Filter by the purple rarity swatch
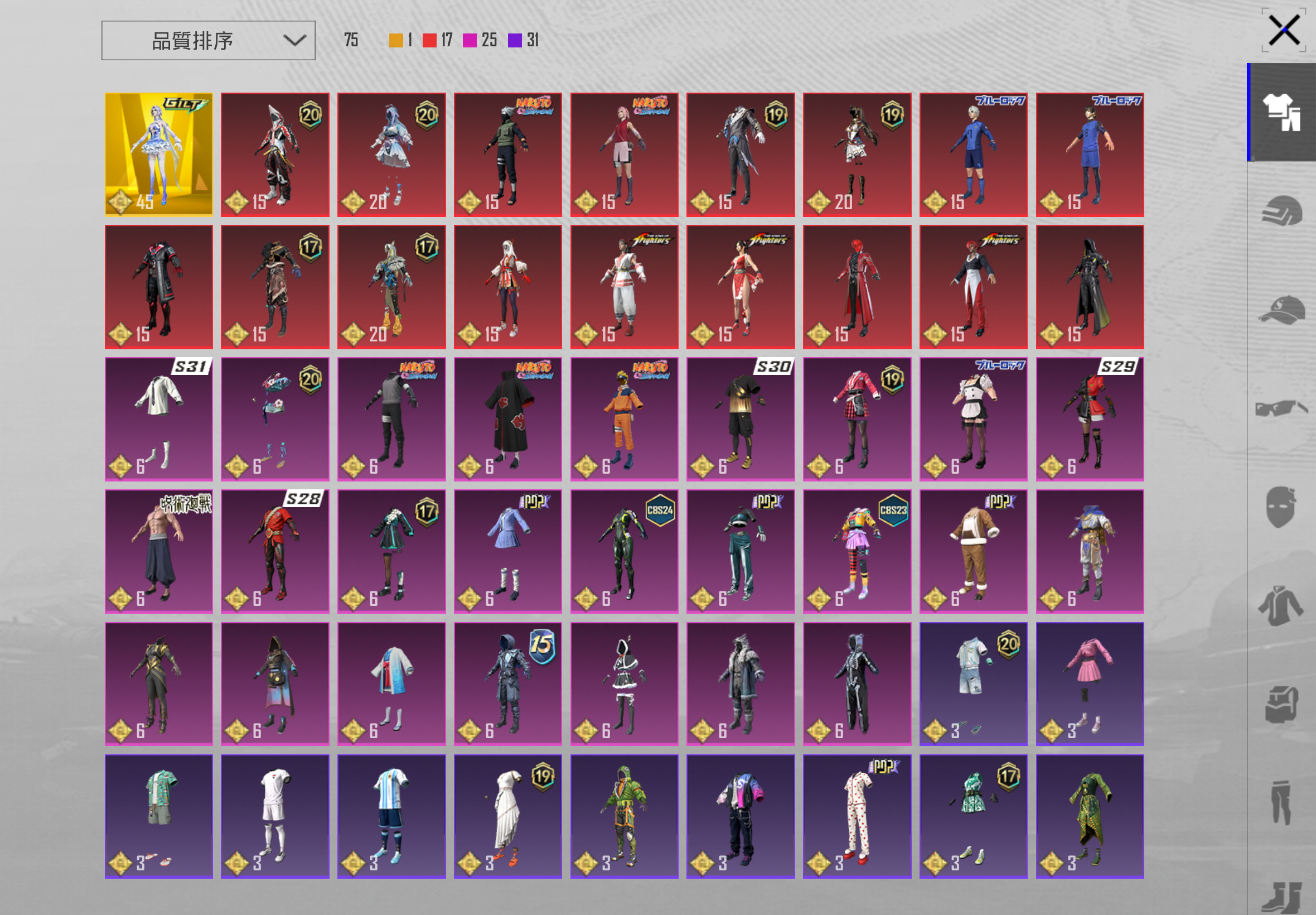Image resolution: width=1316 pixels, height=915 pixels. (515, 40)
